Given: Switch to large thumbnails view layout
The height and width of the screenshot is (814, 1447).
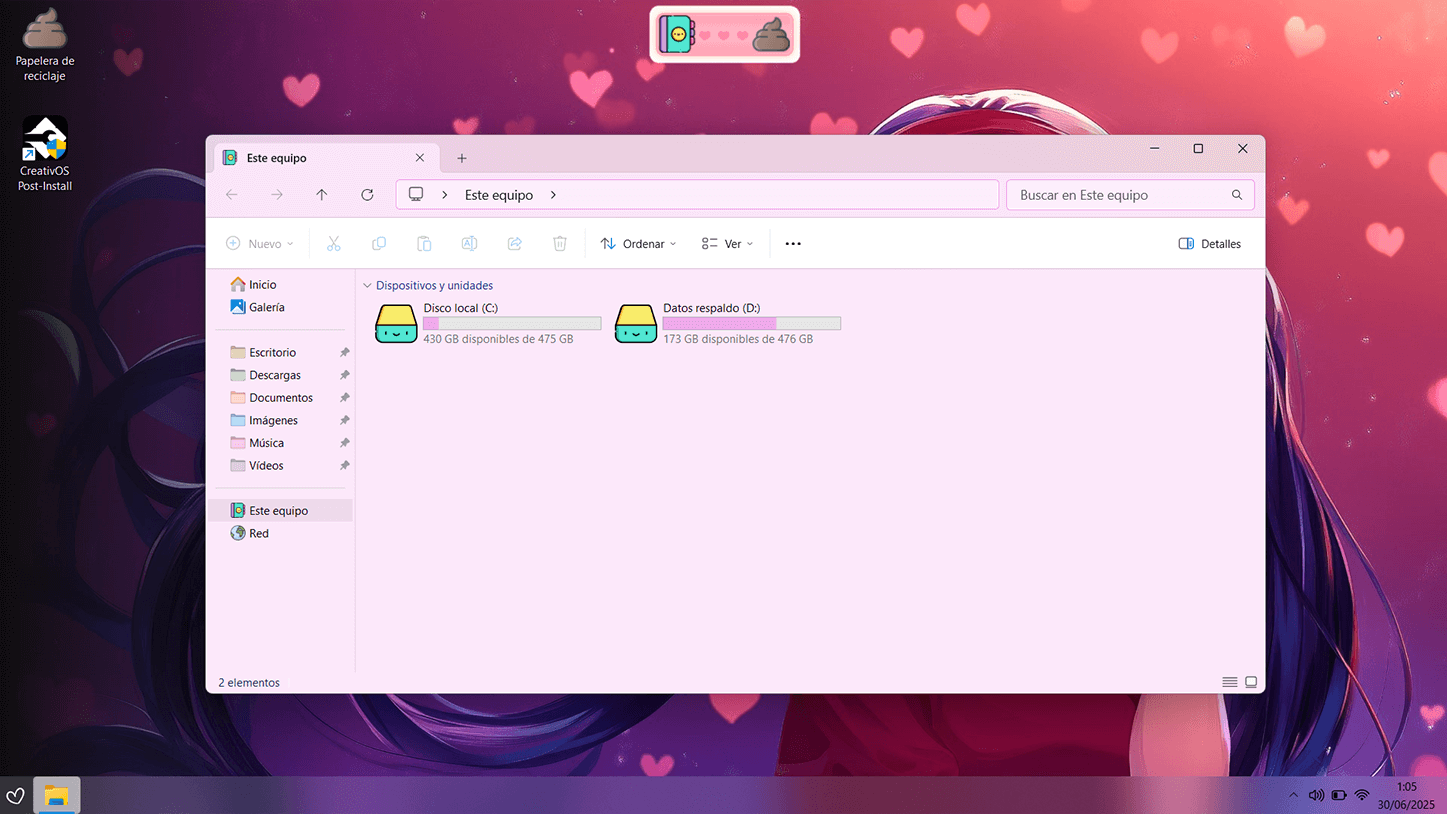Looking at the screenshot, I should [1251, 682].
